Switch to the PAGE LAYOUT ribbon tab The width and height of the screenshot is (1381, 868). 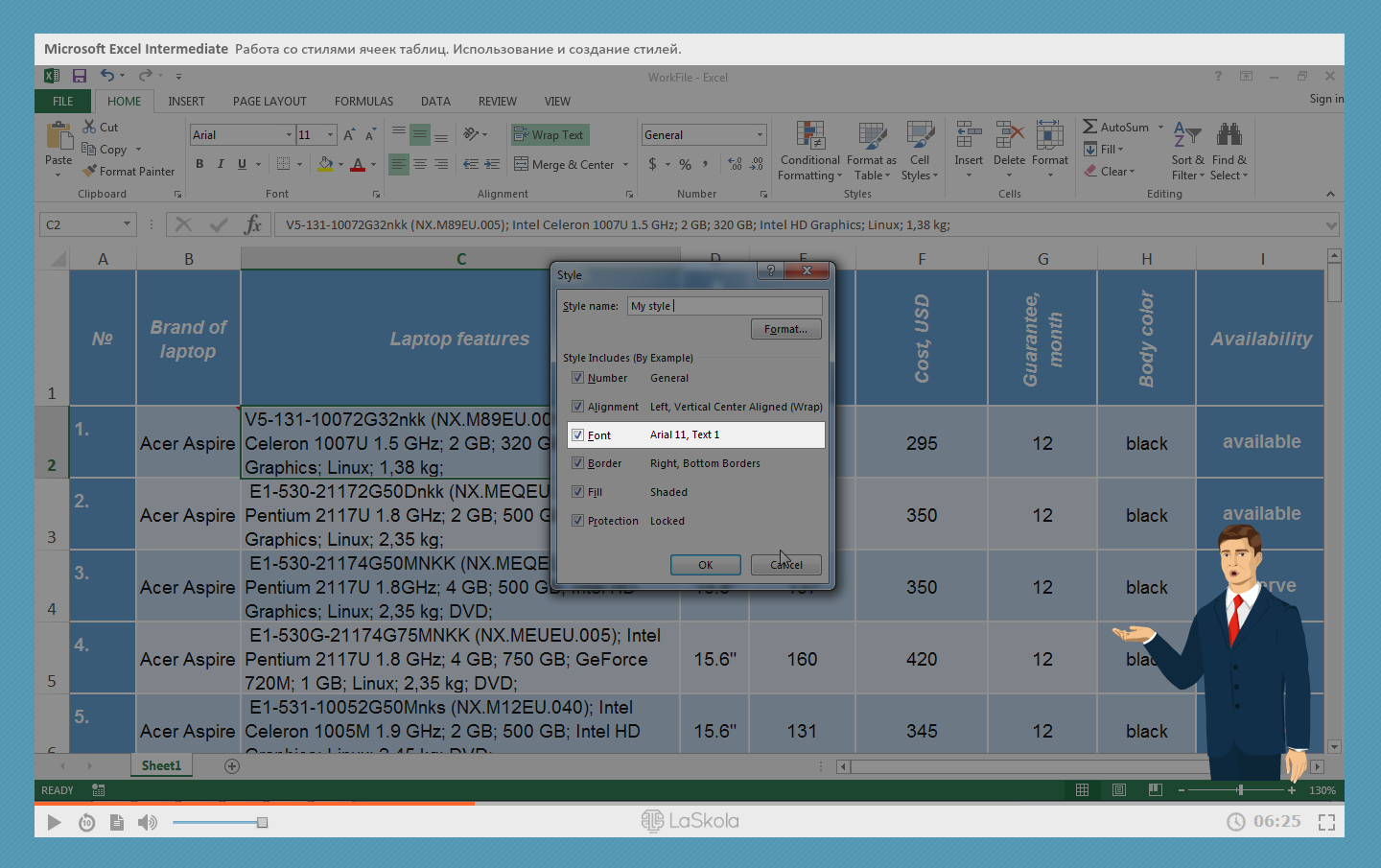click(269, 101)
